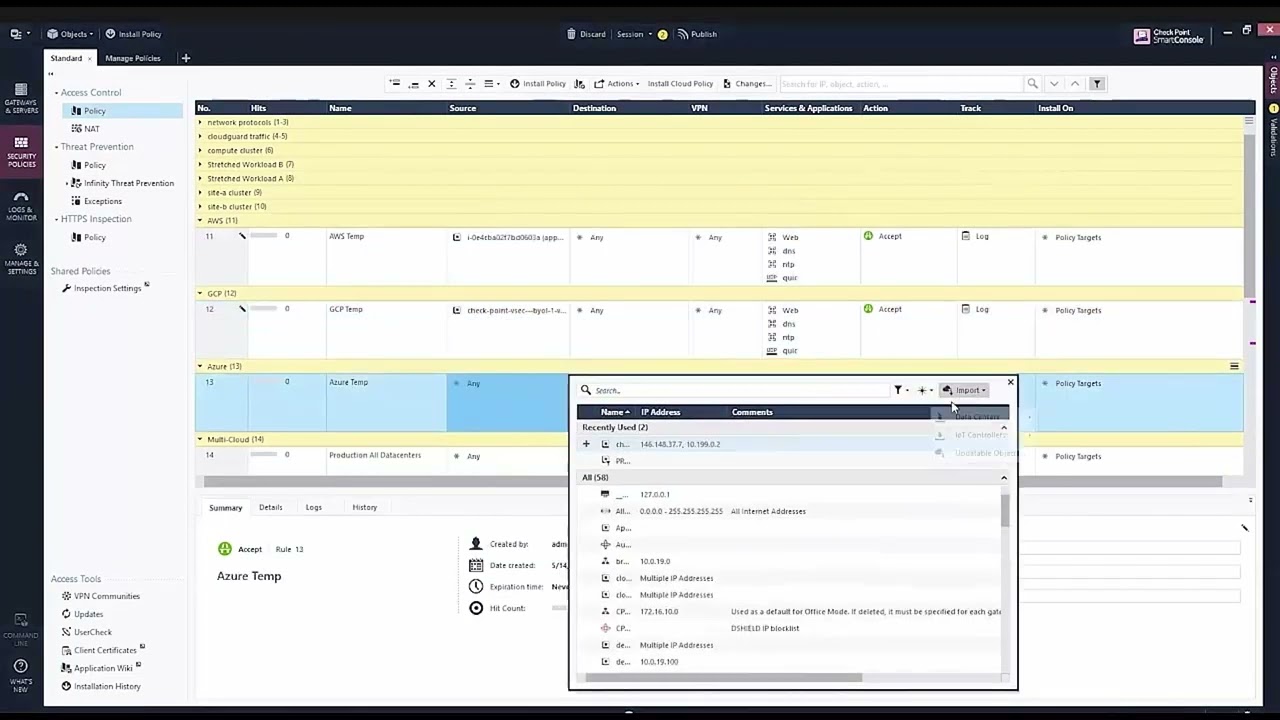
Task: Click the add rule below toolbar icon
Action: 413,84
